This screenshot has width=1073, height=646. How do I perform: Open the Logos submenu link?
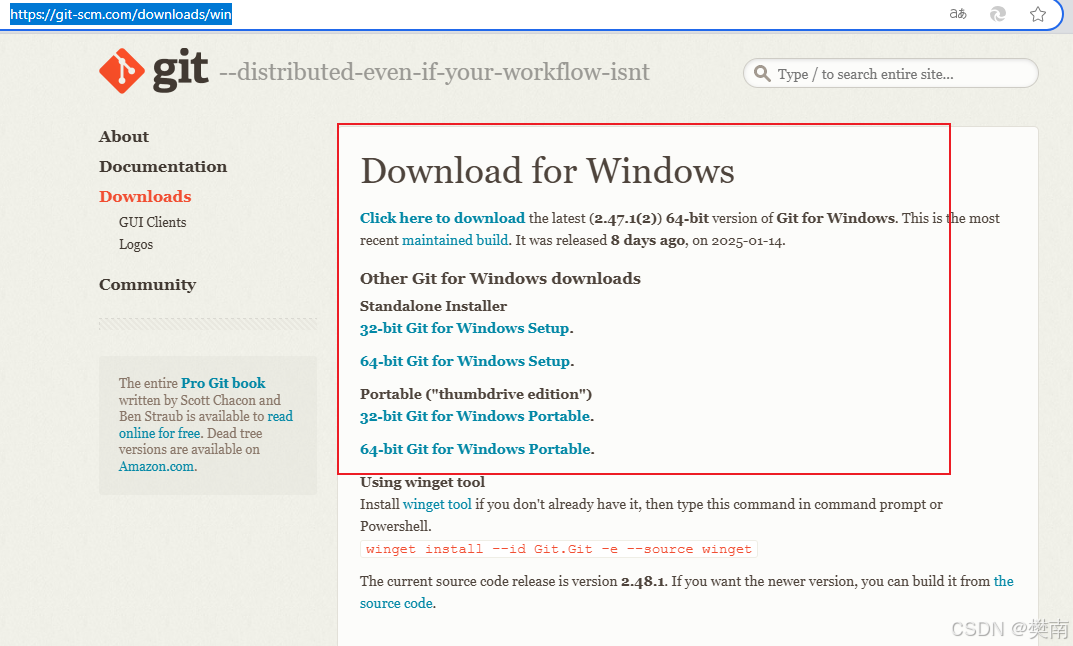135,244
